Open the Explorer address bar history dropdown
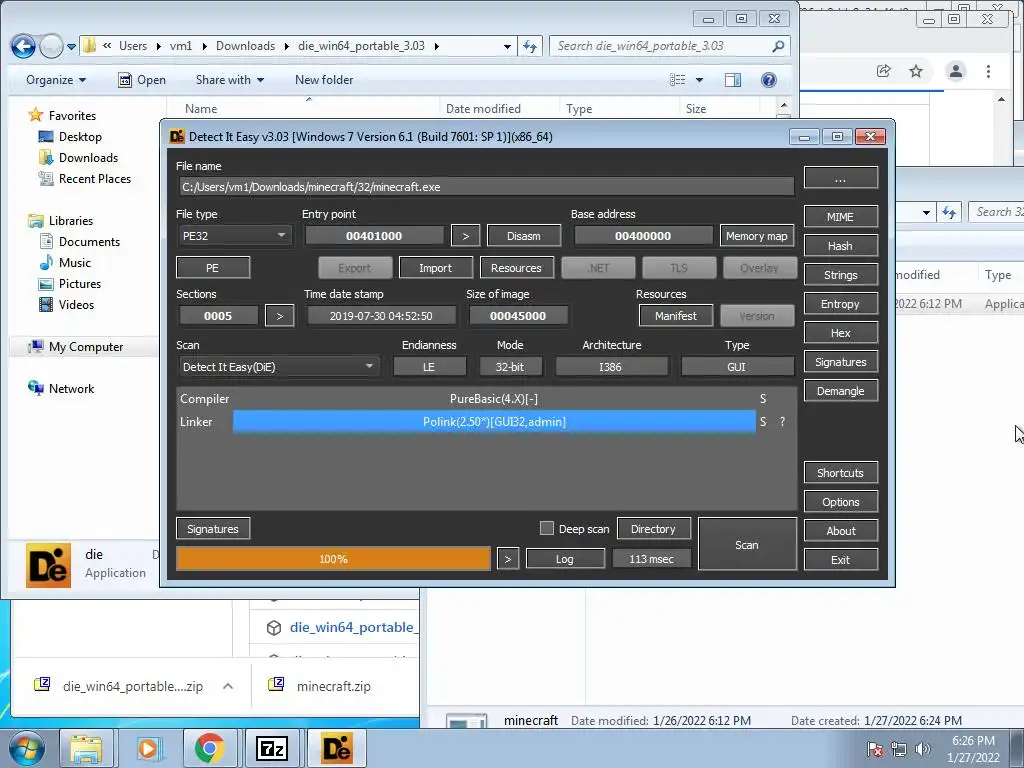 (507, 46)
